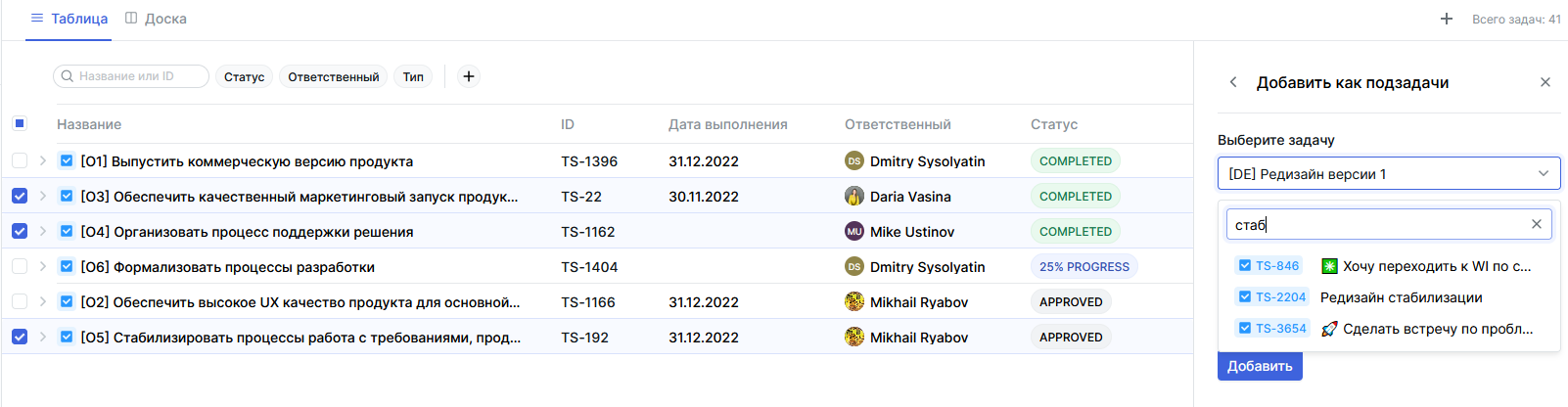1568x407 pixels.
Task: Clear the search text 'стаб' with X icon
Action: click(1537, 224)
